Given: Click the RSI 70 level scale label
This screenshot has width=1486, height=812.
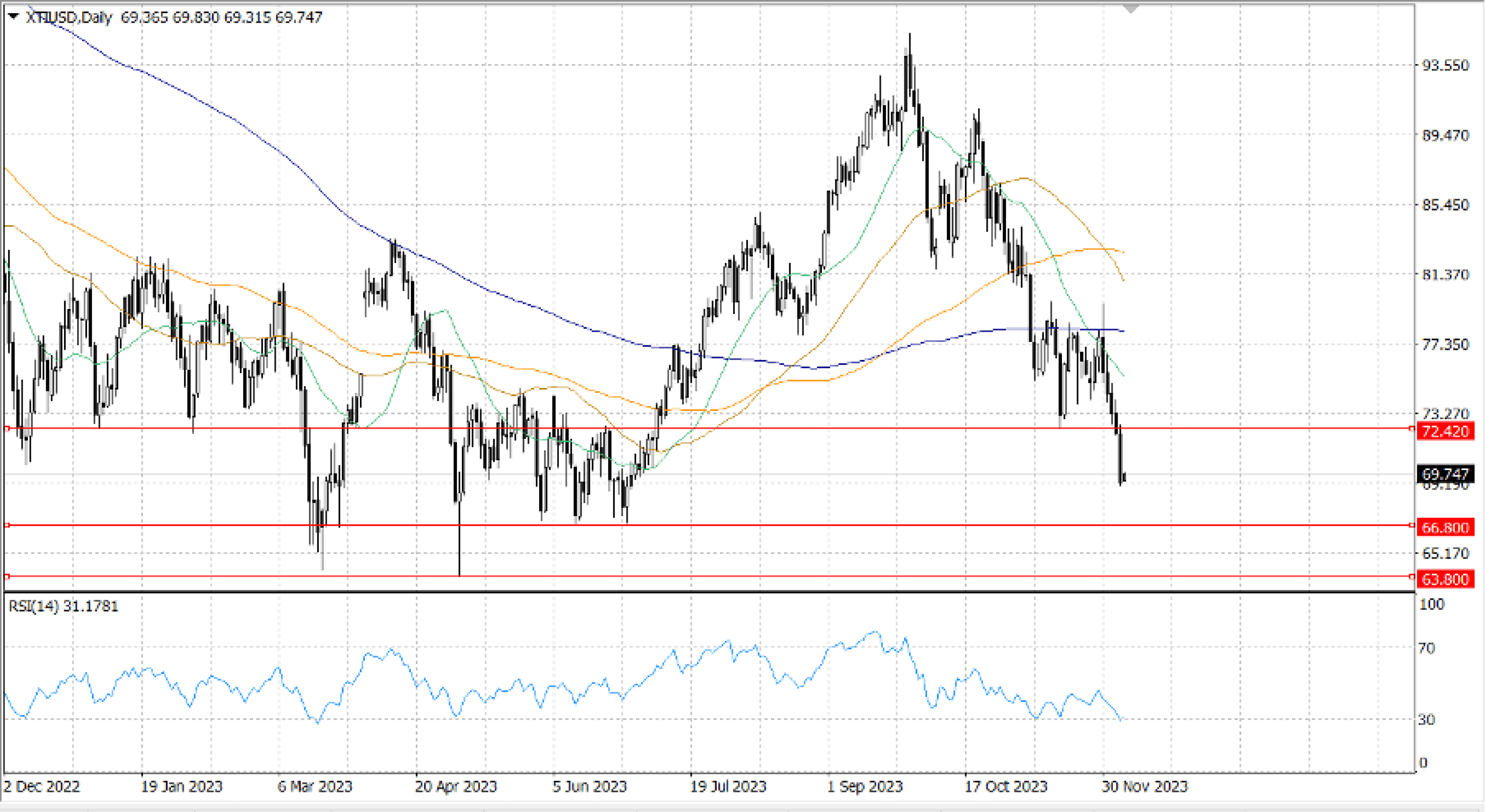Looking at the screenshot, I should coord(1426,648).
